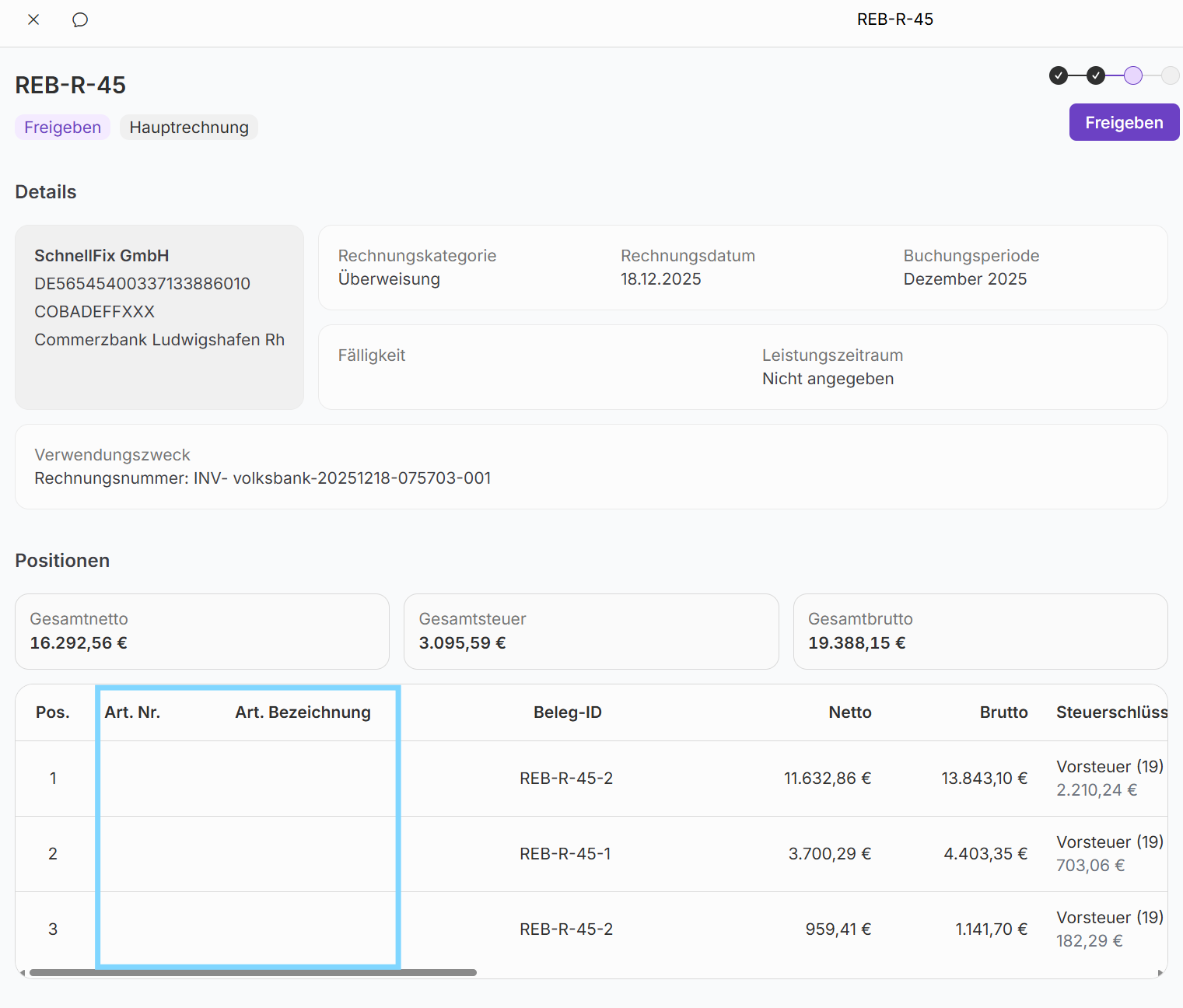Click the table's left scroll arrow
The width and height of the screenshot is (1183, 1008).
pyautogui.click(x=23, y=973)
